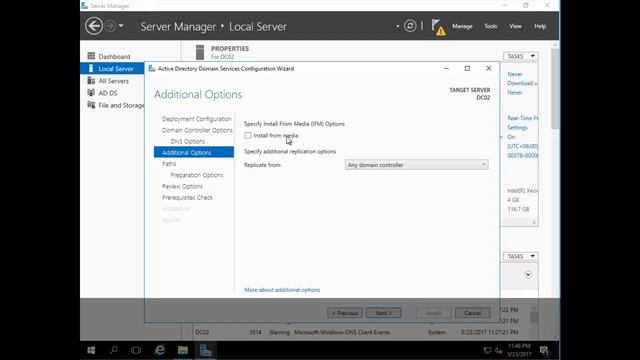Go to Prerequisites Check step
Viewport: 640px width, 360px height.
187,198
